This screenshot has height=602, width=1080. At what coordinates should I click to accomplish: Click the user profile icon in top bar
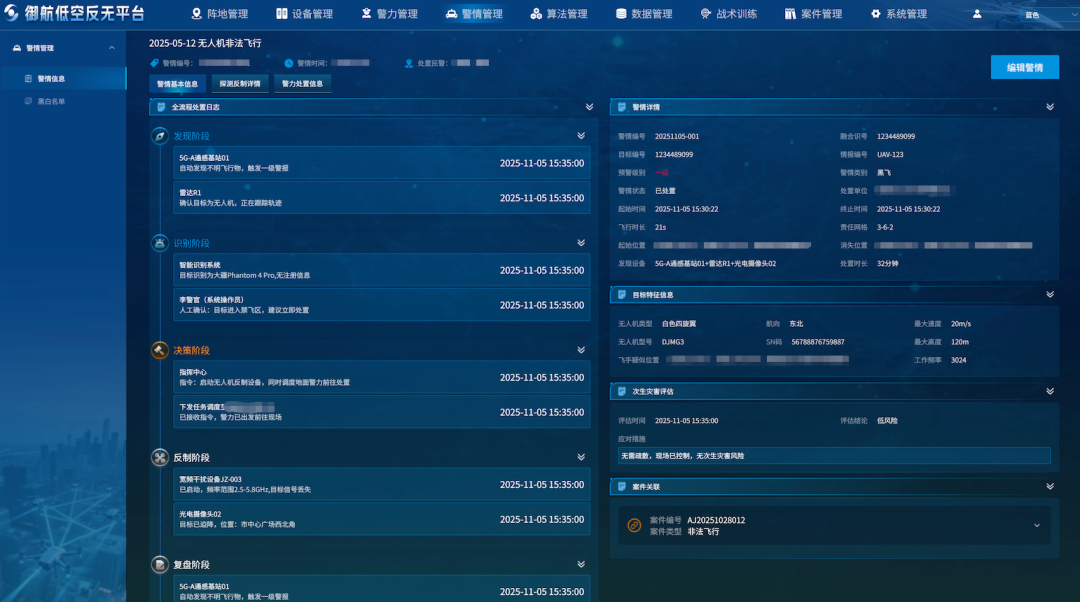(977, 14)
